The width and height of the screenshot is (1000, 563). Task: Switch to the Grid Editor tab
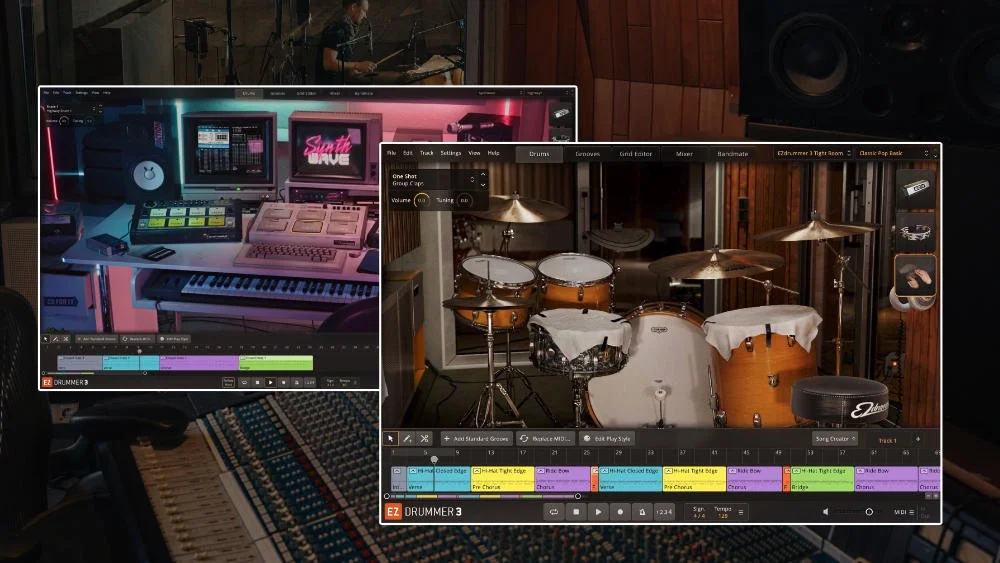point(635,154)
